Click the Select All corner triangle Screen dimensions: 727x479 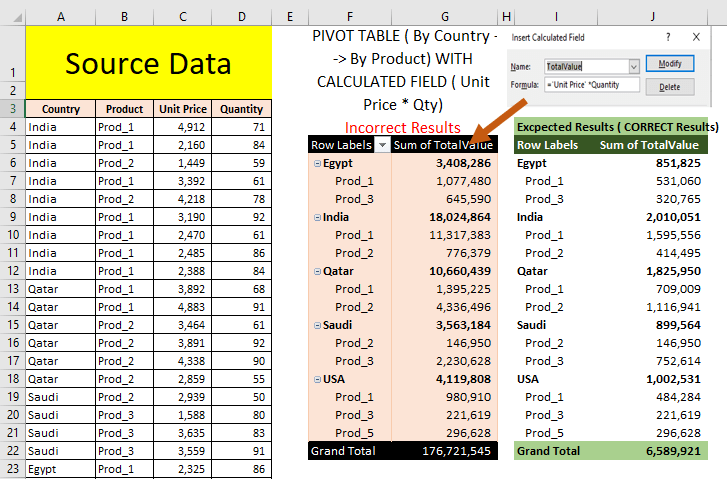coord(18,18)
